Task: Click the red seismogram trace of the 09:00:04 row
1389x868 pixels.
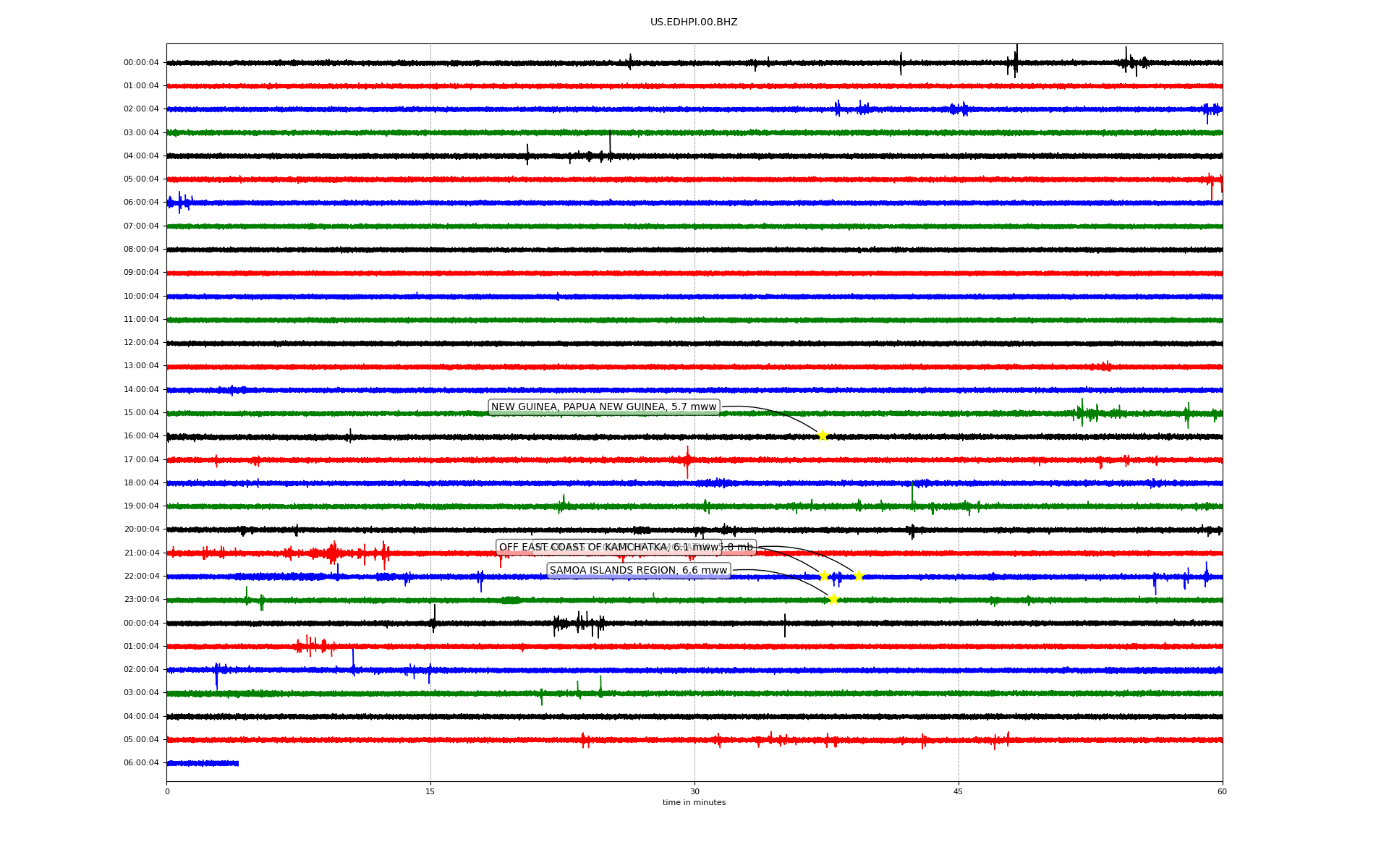Action: click(694, 273)
